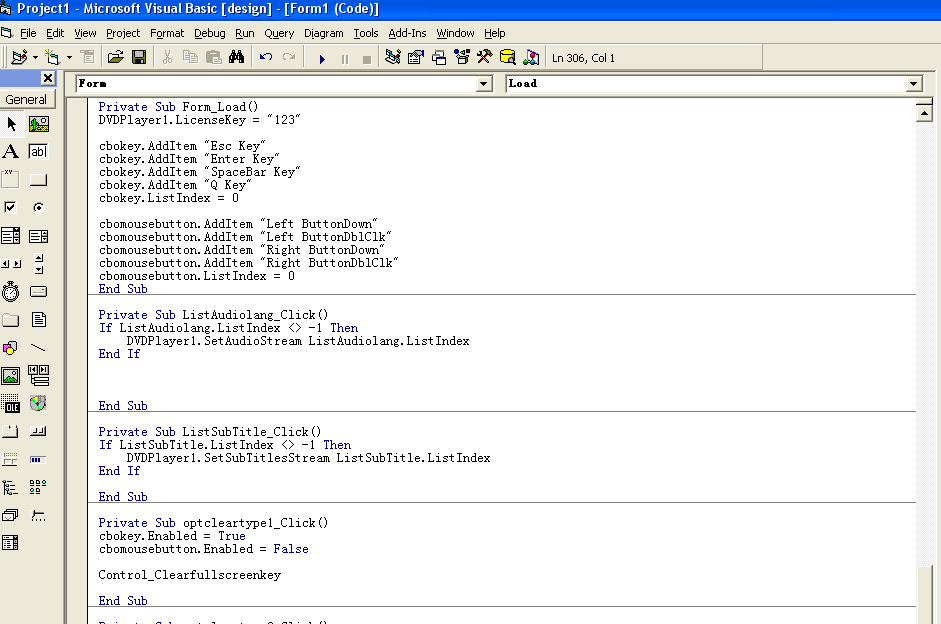Click the Start (run) button in toolbar
The height and width of the screenshot is (624, 941).
click(322, 58)
